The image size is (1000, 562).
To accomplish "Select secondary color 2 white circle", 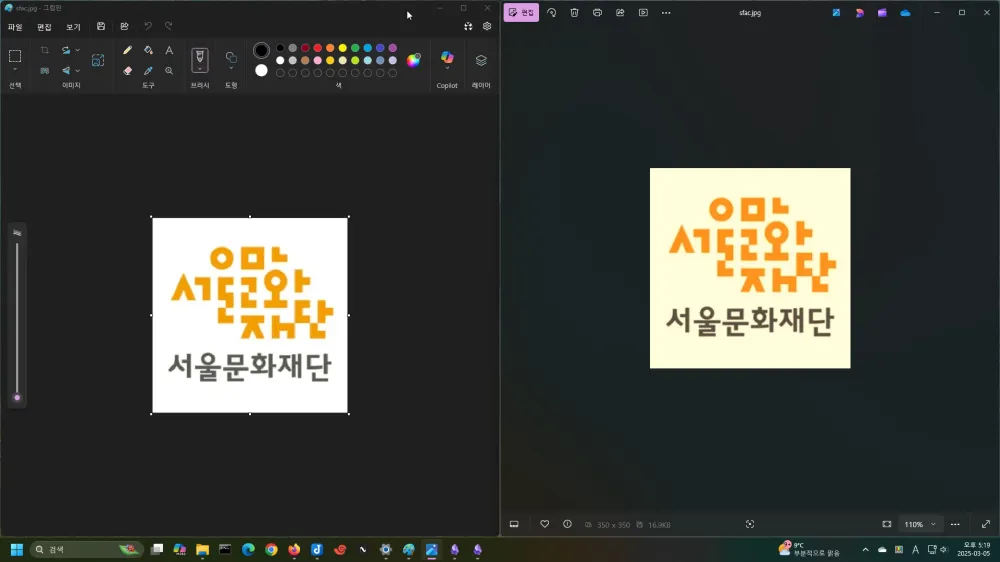I will pos(261,71).
